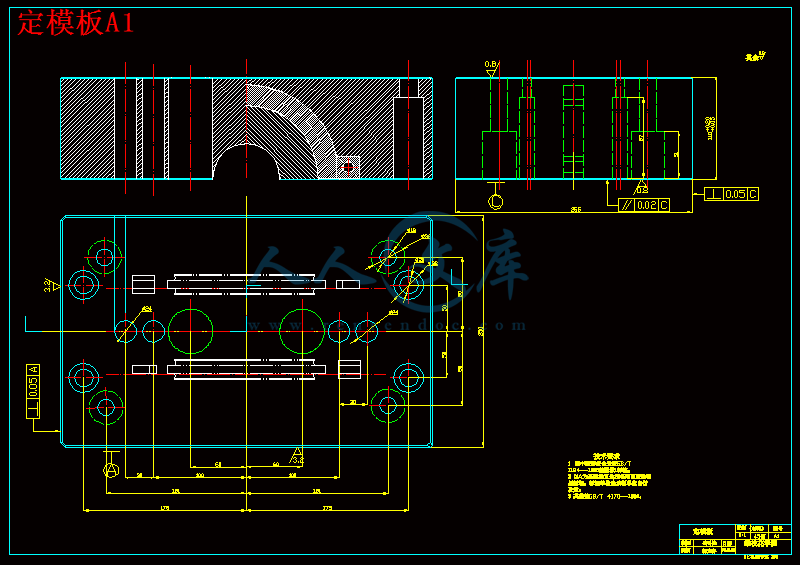Click the left large green circle at plate center
Screen dimensions: 800x565
[x=190, y=331]
